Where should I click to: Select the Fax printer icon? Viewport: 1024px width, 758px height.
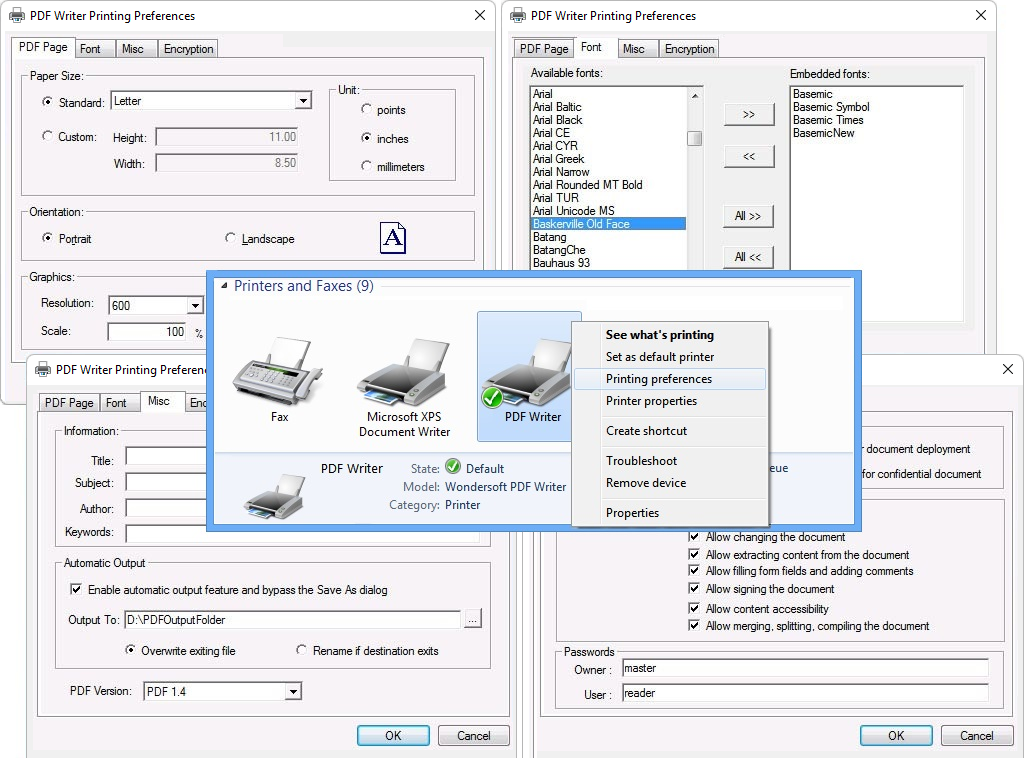pyautogui.click(x=278, y=371)
